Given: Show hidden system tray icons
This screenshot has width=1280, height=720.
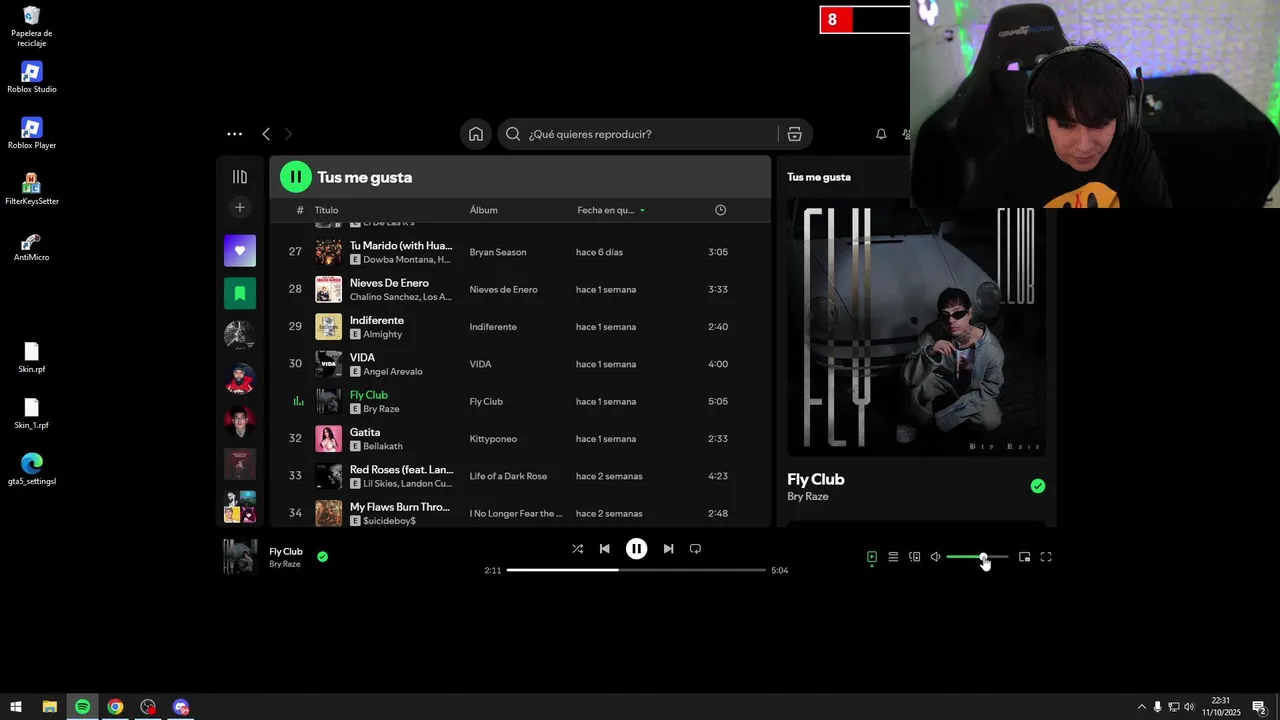Looking at the screenshot, I should 1140,707.
